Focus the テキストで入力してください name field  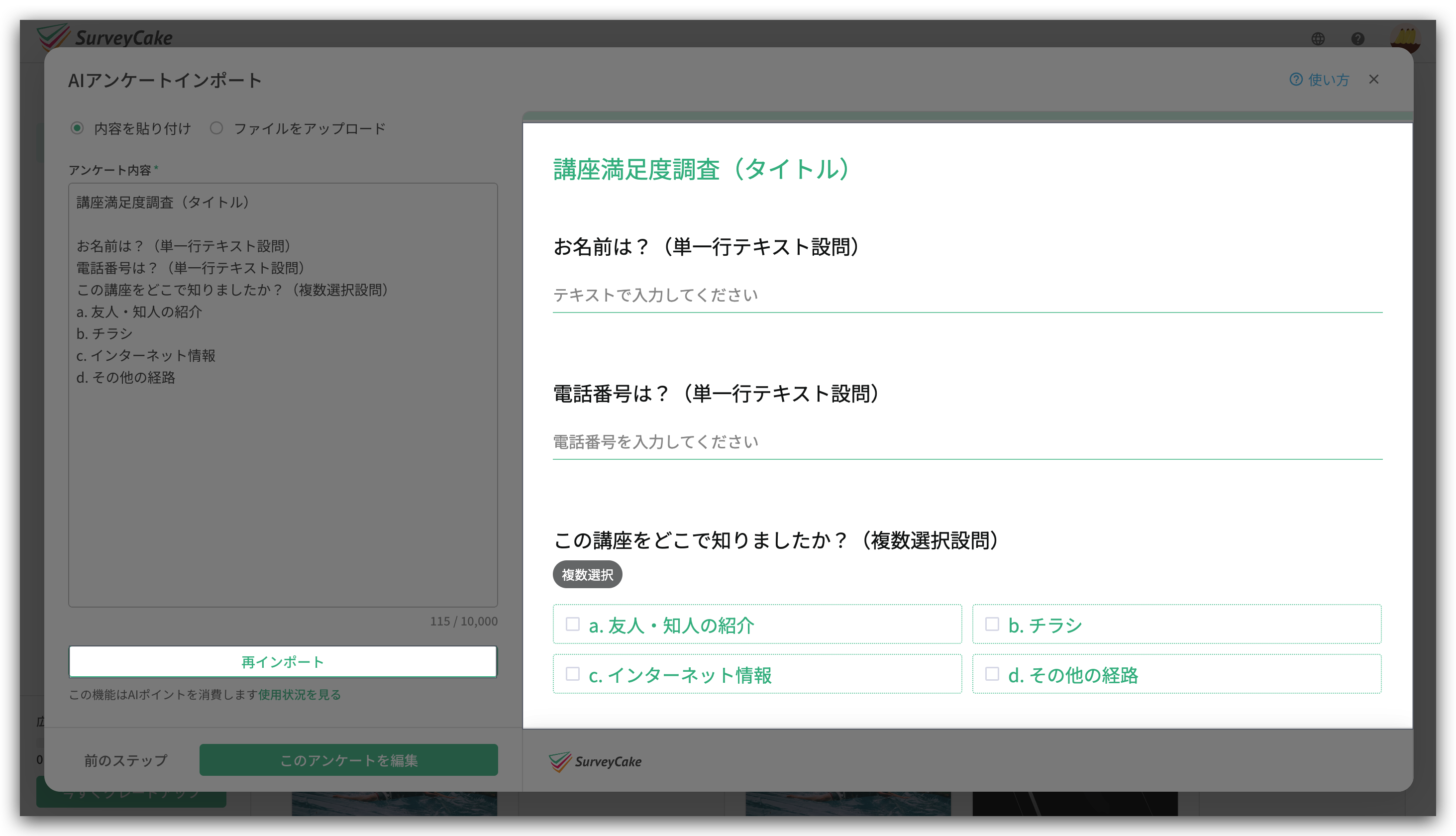click(x=967, y=295)
